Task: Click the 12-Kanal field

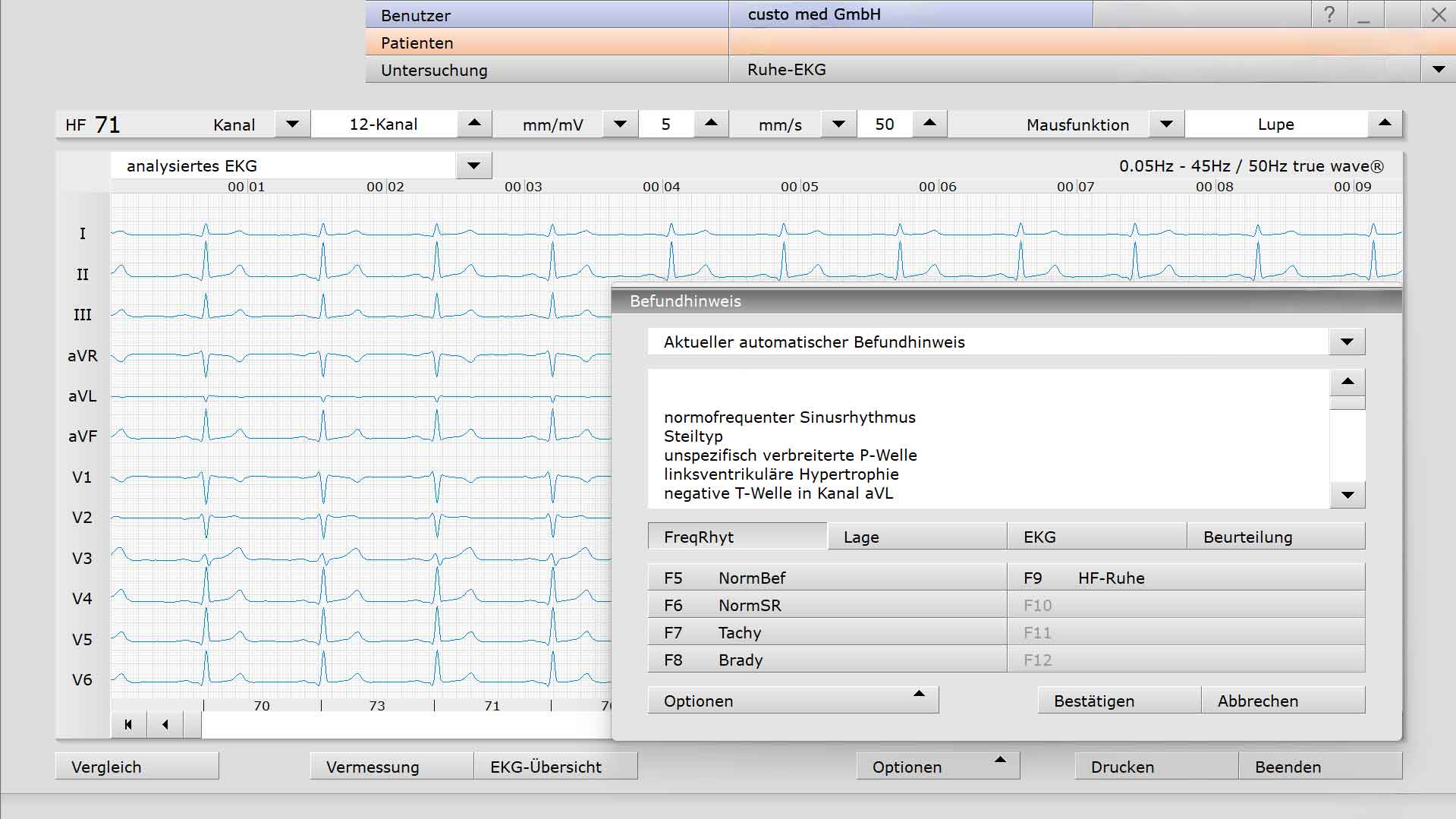Action: 384,124
